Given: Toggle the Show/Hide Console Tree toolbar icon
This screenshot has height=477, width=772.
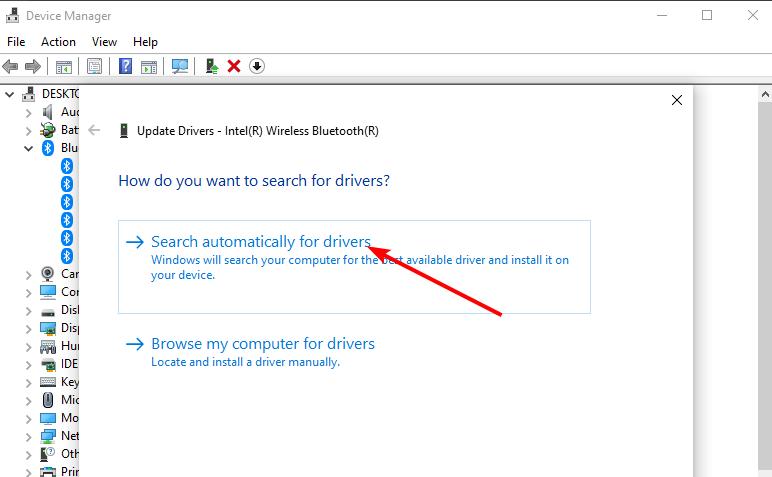Looking at the screenshot, I should pyautogui.click(x=64, y=66).
